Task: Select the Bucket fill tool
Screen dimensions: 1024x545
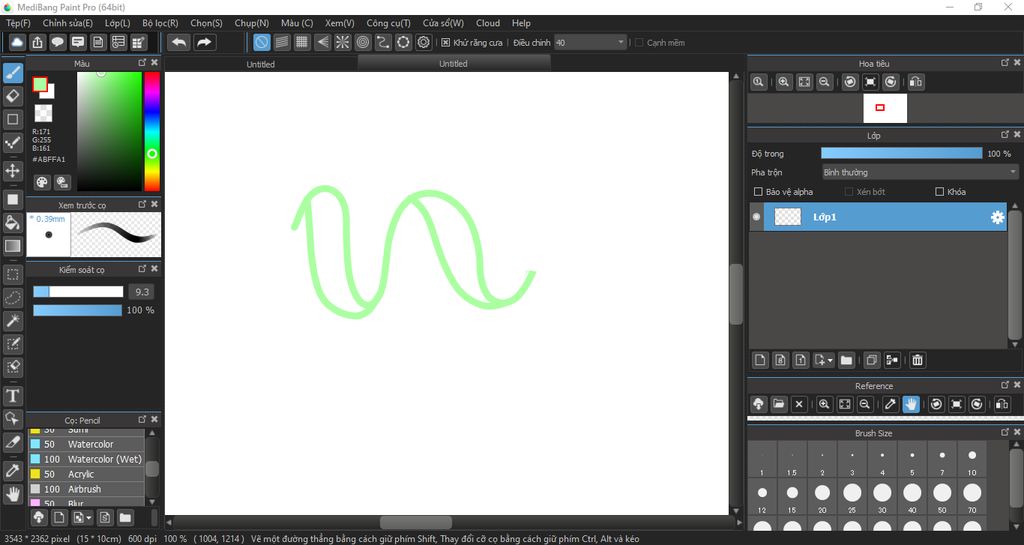Action: click(12, 223)
